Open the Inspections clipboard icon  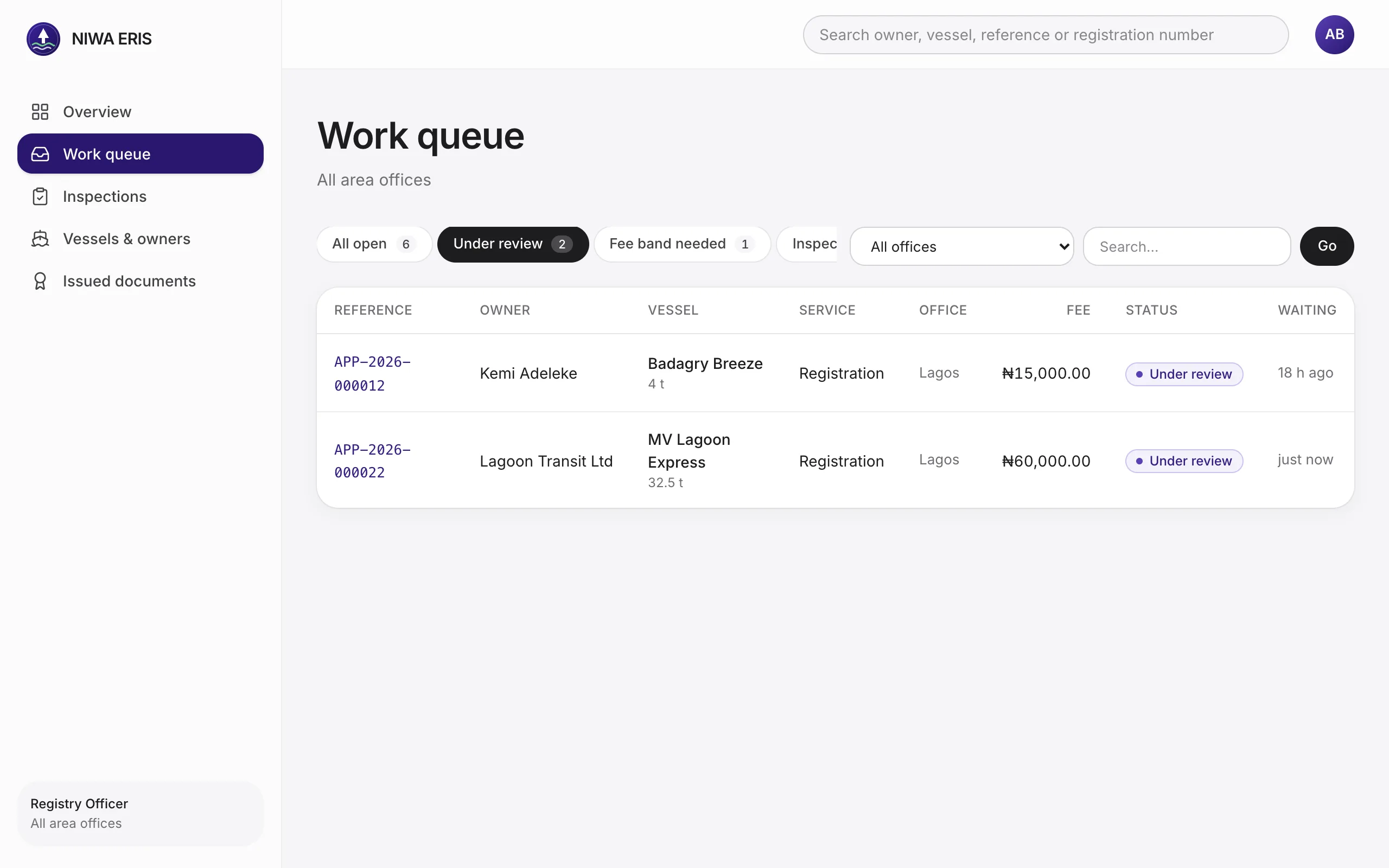[40, 196]
